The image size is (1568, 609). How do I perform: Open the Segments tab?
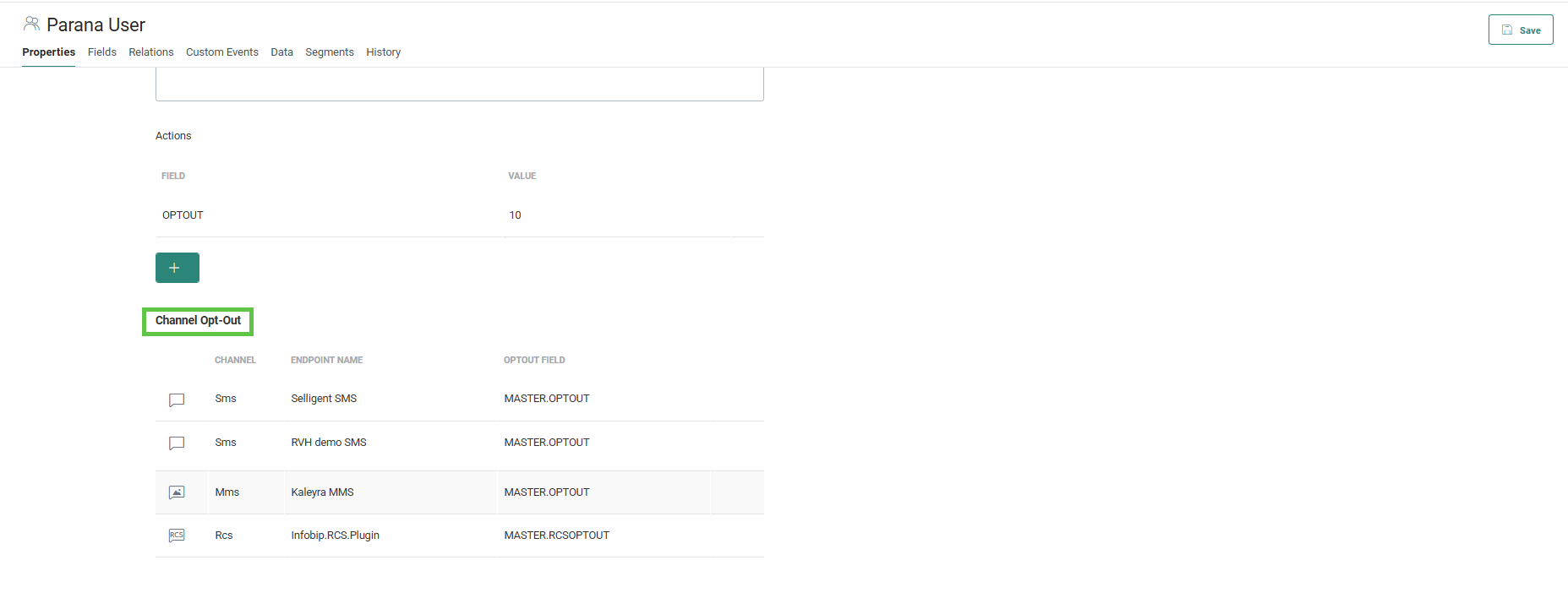click(330, 52)
